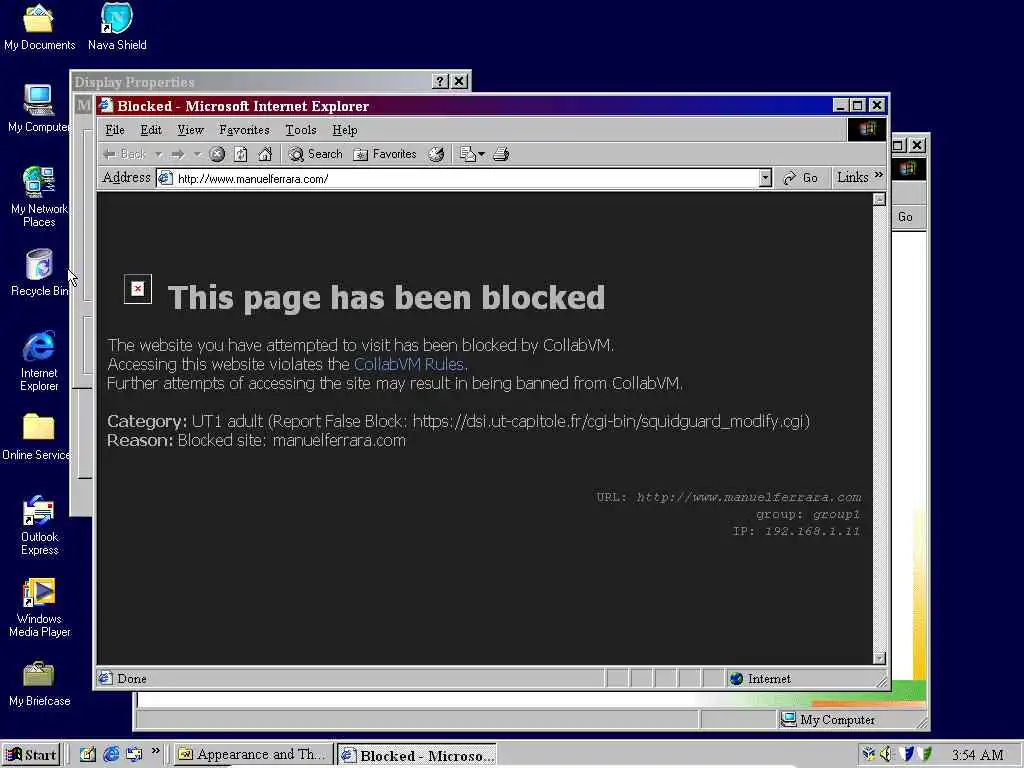Open the Help menu
The image size is (1024, 768).
point(345,130)
